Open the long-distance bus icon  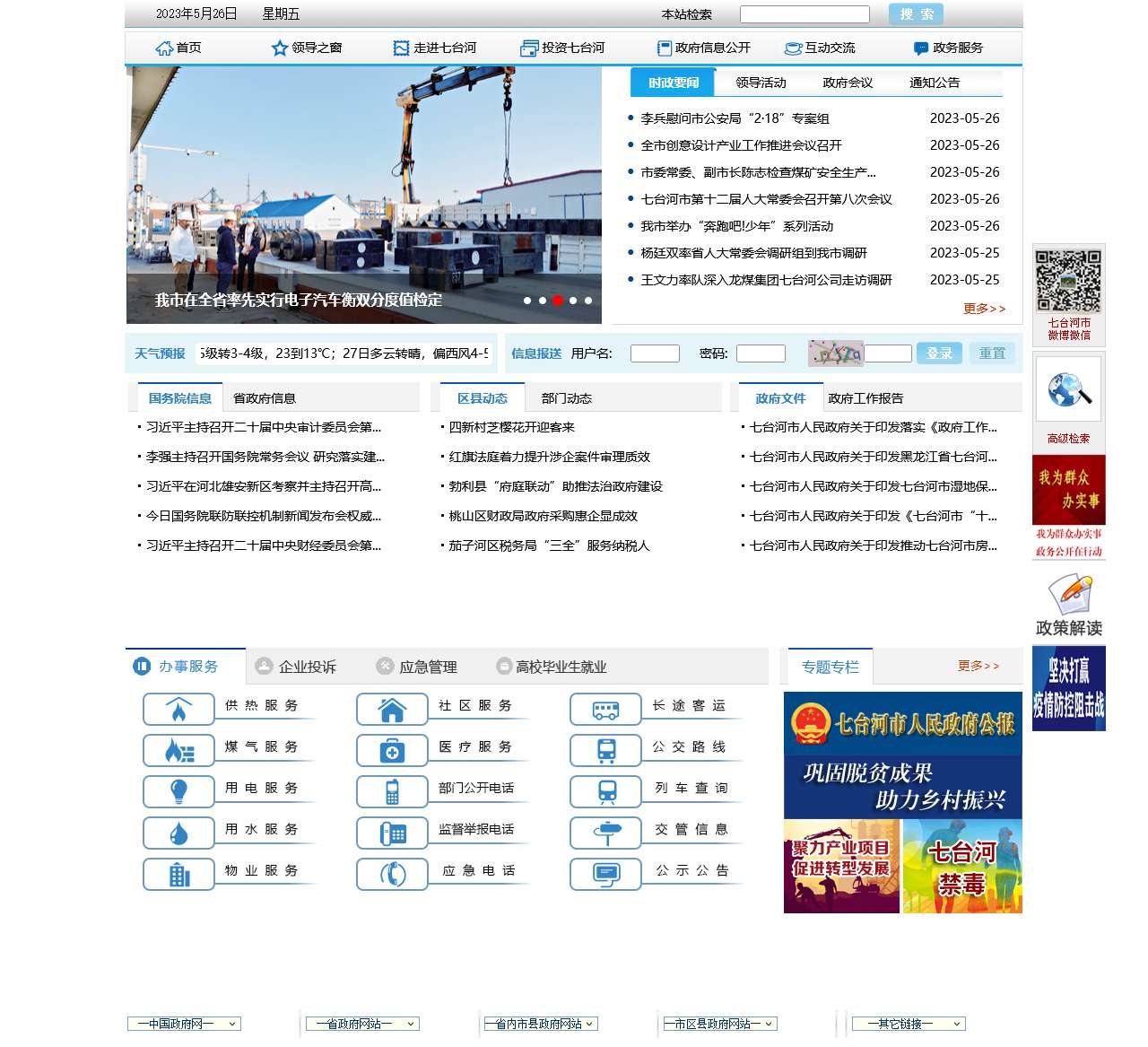pos(605,710)
